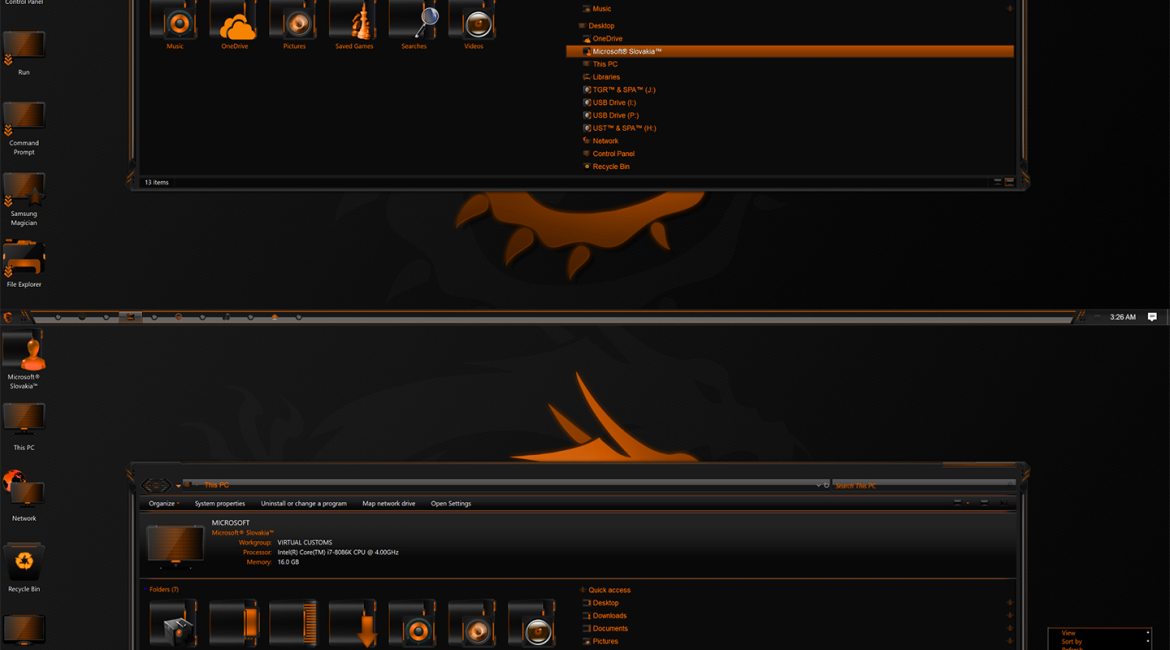
Task: Click the Open Settings button
Action: 450,504
